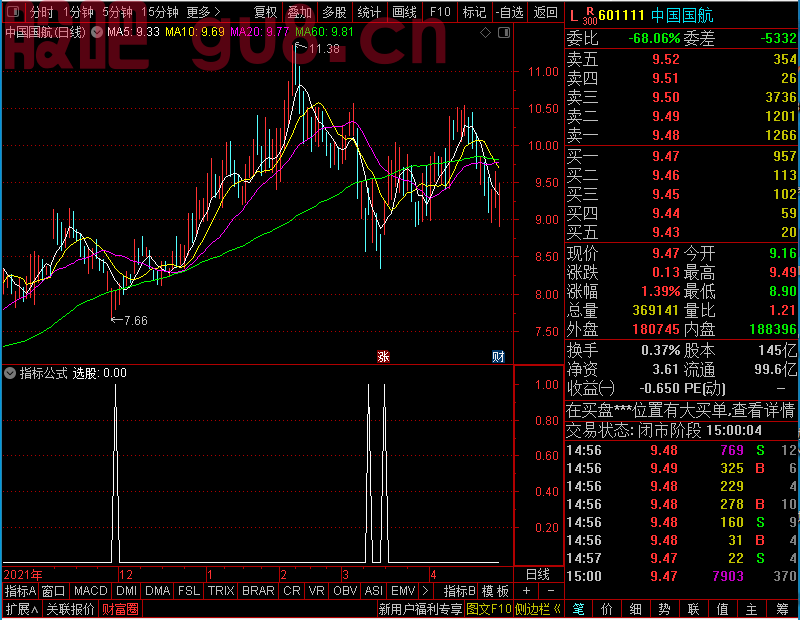Show more indicators with the arrow after EMV
This screenshot has height=620, width=800.
pos(426,591)
